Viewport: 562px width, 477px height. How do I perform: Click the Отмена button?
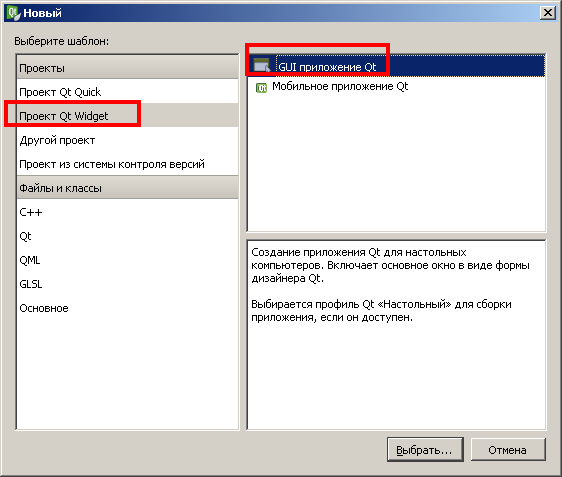(508, 449)
